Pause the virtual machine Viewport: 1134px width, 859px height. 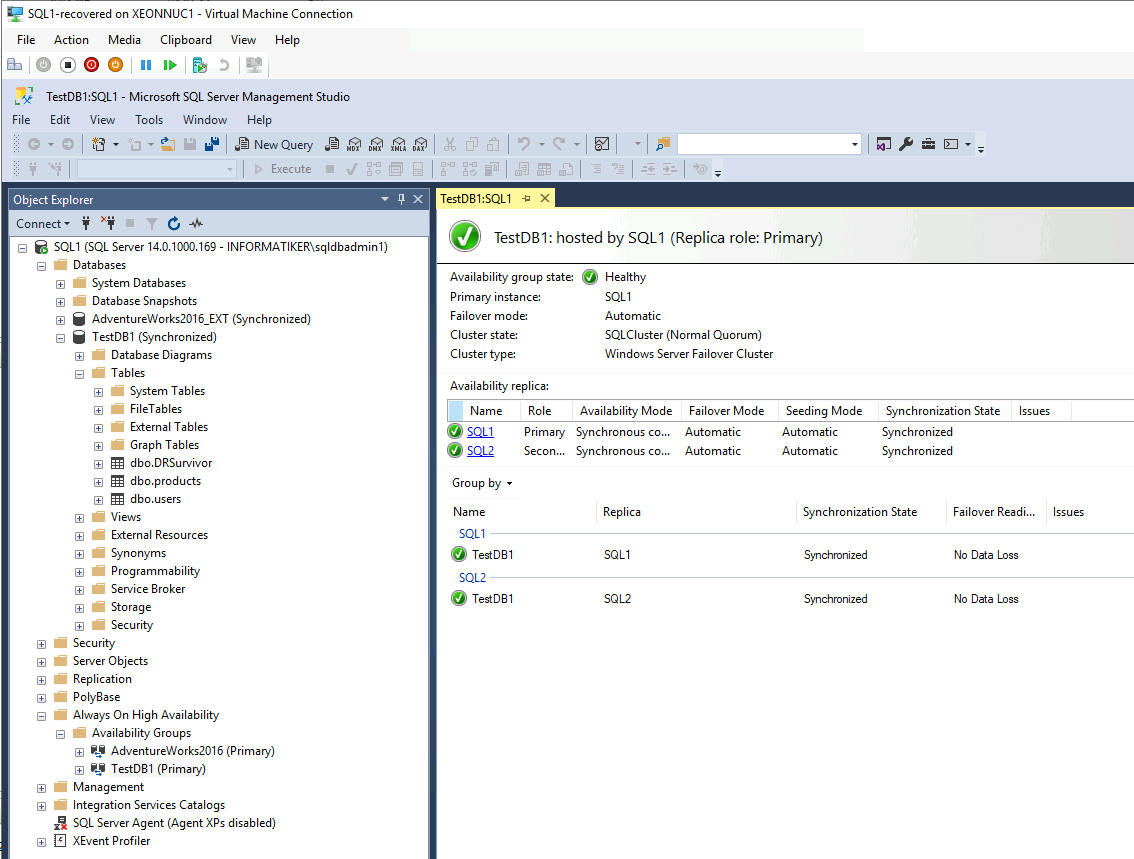[145, 65]
